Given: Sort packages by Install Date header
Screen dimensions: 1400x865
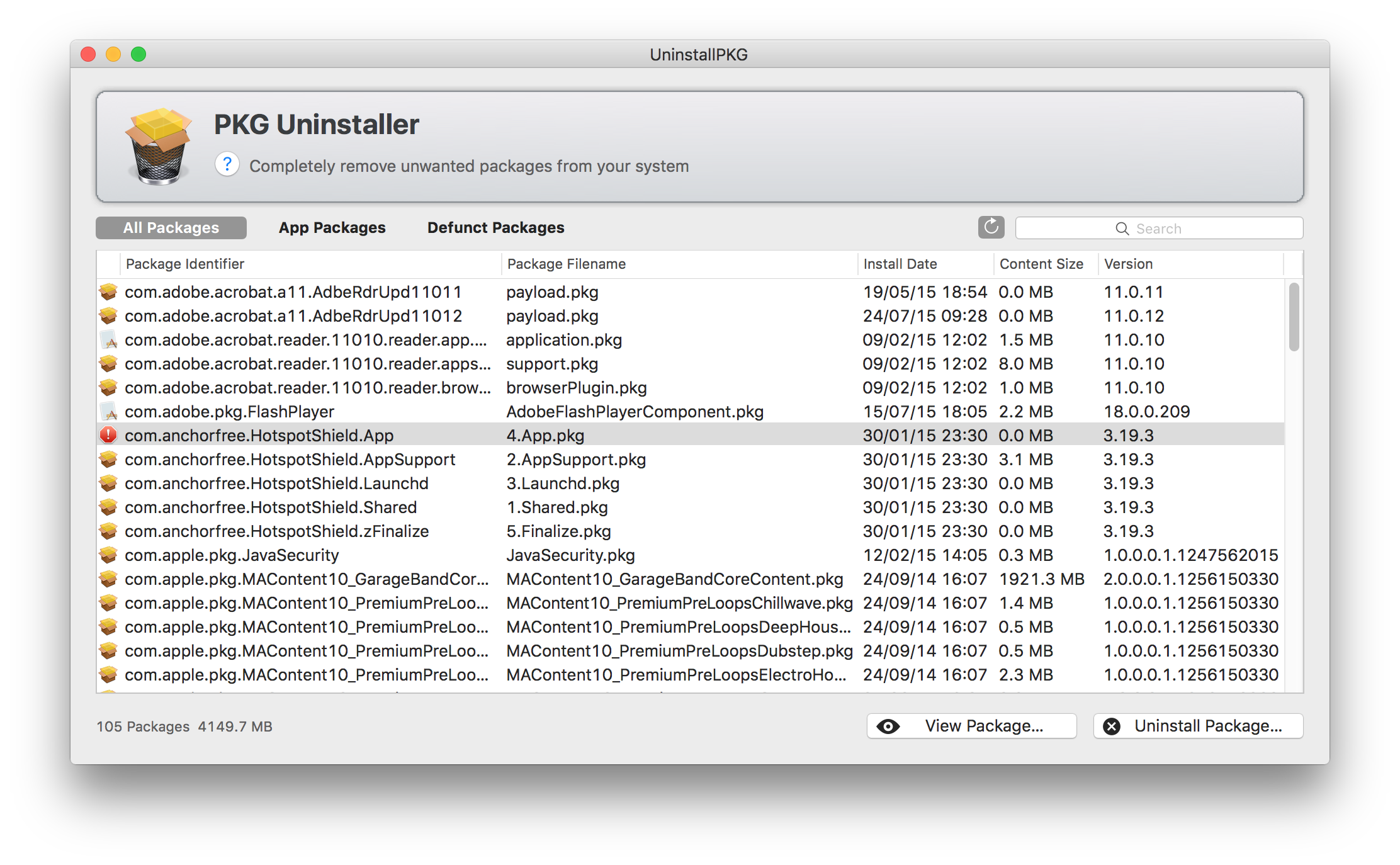Looking at the screenshot, I should point(900,264).
